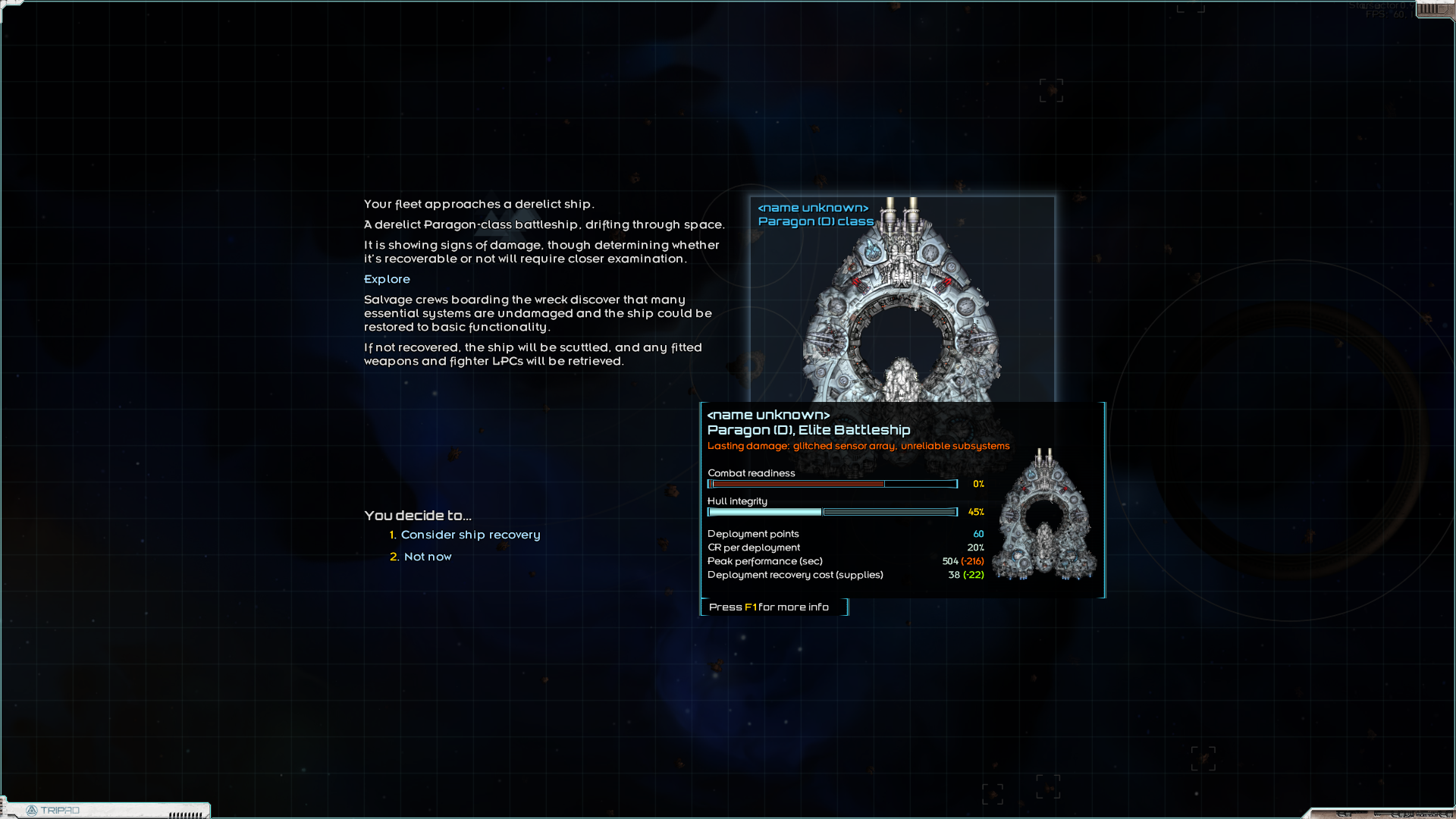Click the bottom-right corner panel ornament
1456x819 pixels.
[x=1380, y=813]
